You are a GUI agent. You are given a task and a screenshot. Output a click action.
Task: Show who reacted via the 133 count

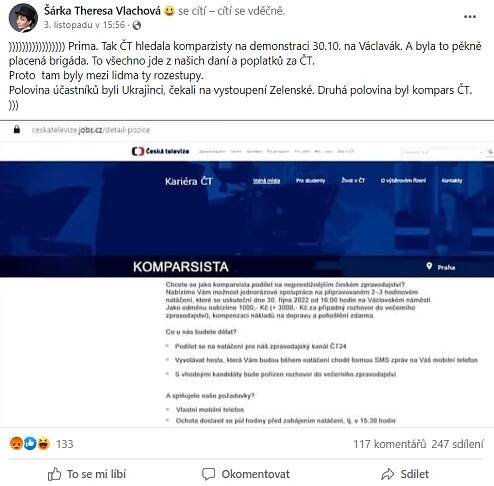(x=64, y=444)
